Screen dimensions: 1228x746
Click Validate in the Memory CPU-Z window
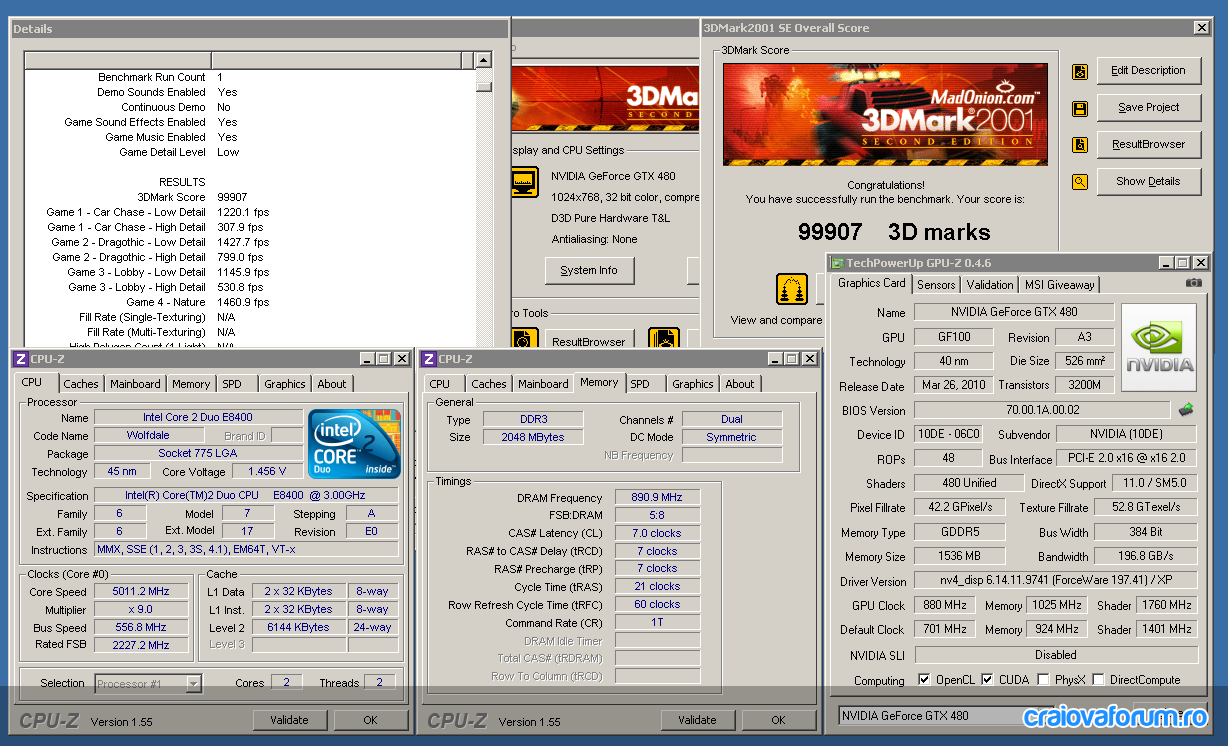pos(697,720)
